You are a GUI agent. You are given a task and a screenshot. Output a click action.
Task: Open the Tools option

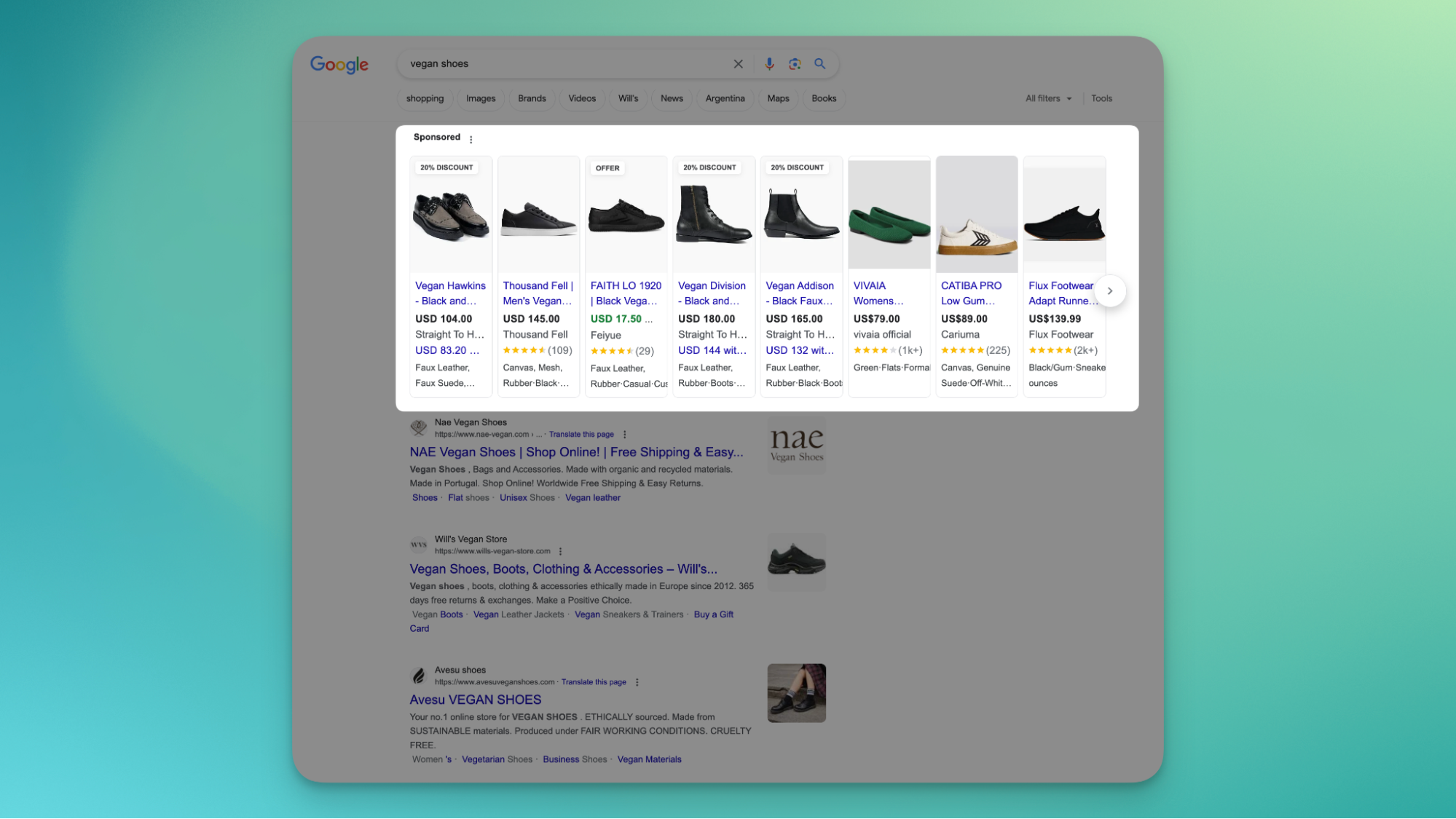(1101, 99)
